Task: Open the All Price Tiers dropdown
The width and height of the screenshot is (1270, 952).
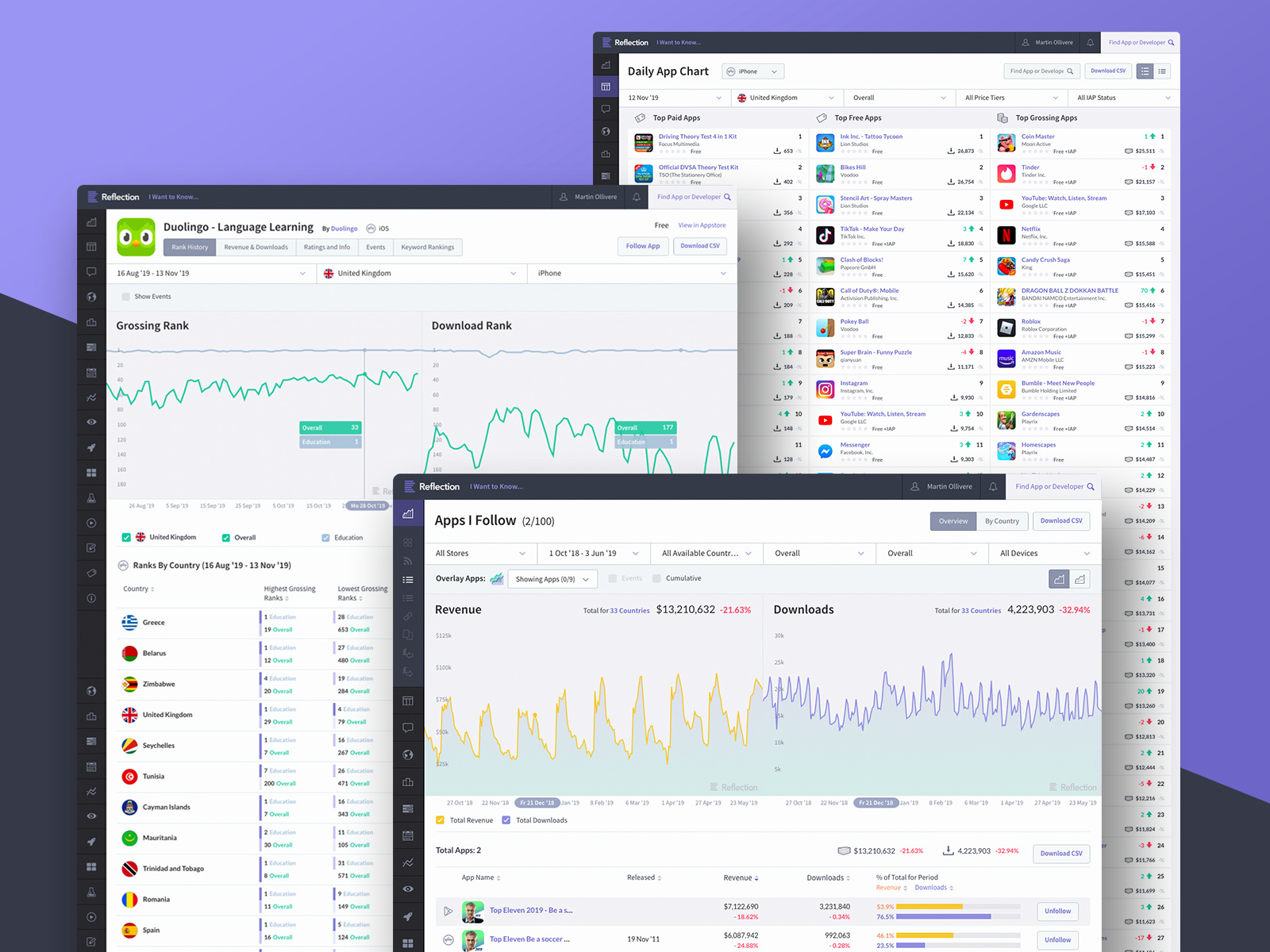Action: tap(1011, 97)
